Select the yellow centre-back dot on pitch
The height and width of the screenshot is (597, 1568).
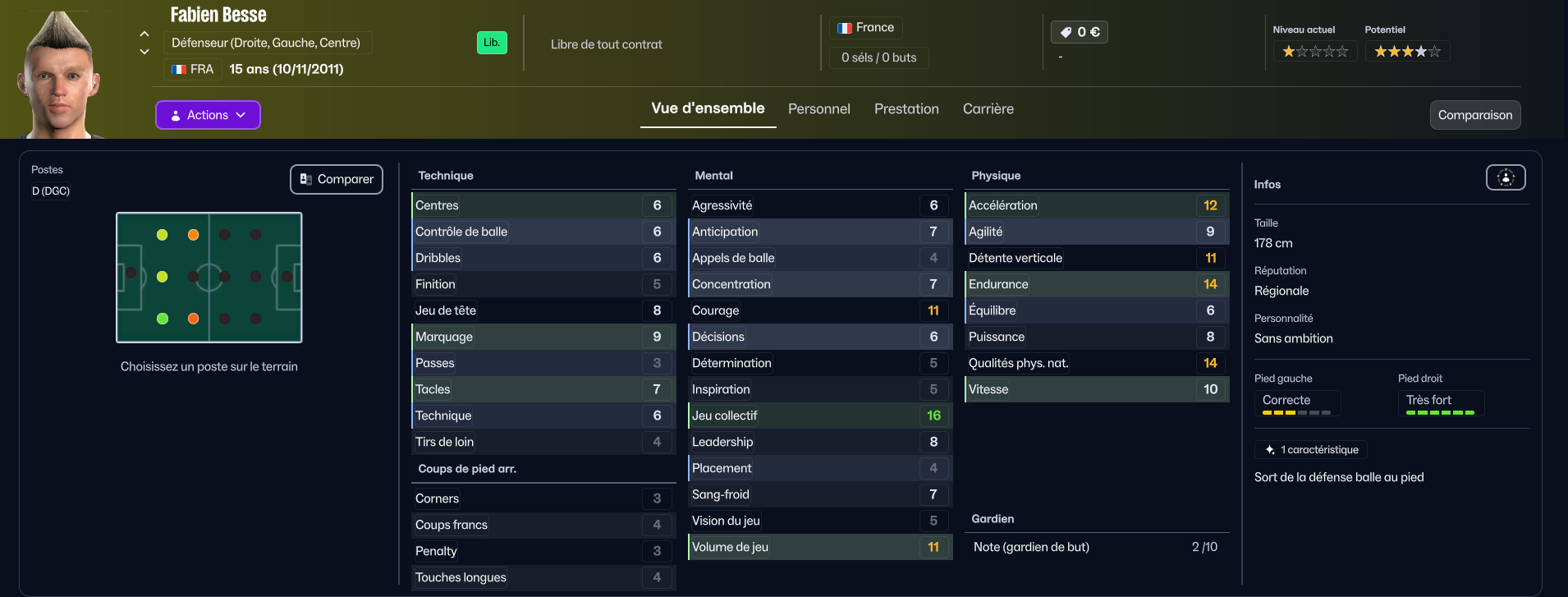click(x=163, y=277)
